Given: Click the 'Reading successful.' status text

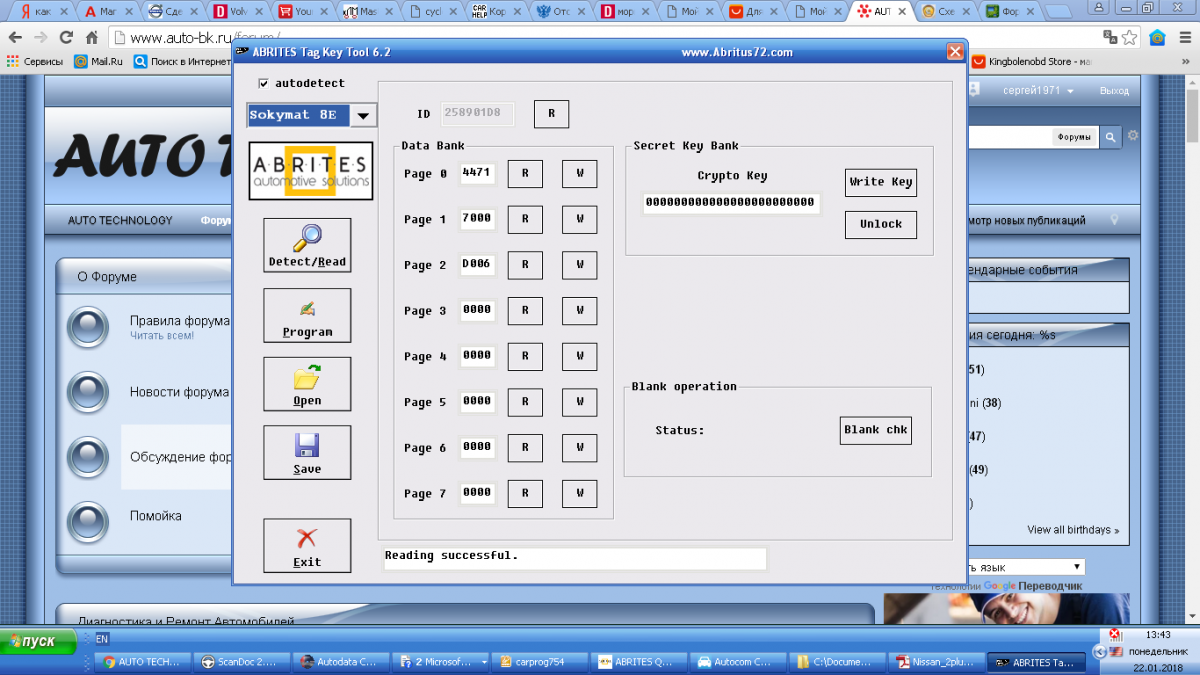Looking at the screenshot, I should pos(451,555).
